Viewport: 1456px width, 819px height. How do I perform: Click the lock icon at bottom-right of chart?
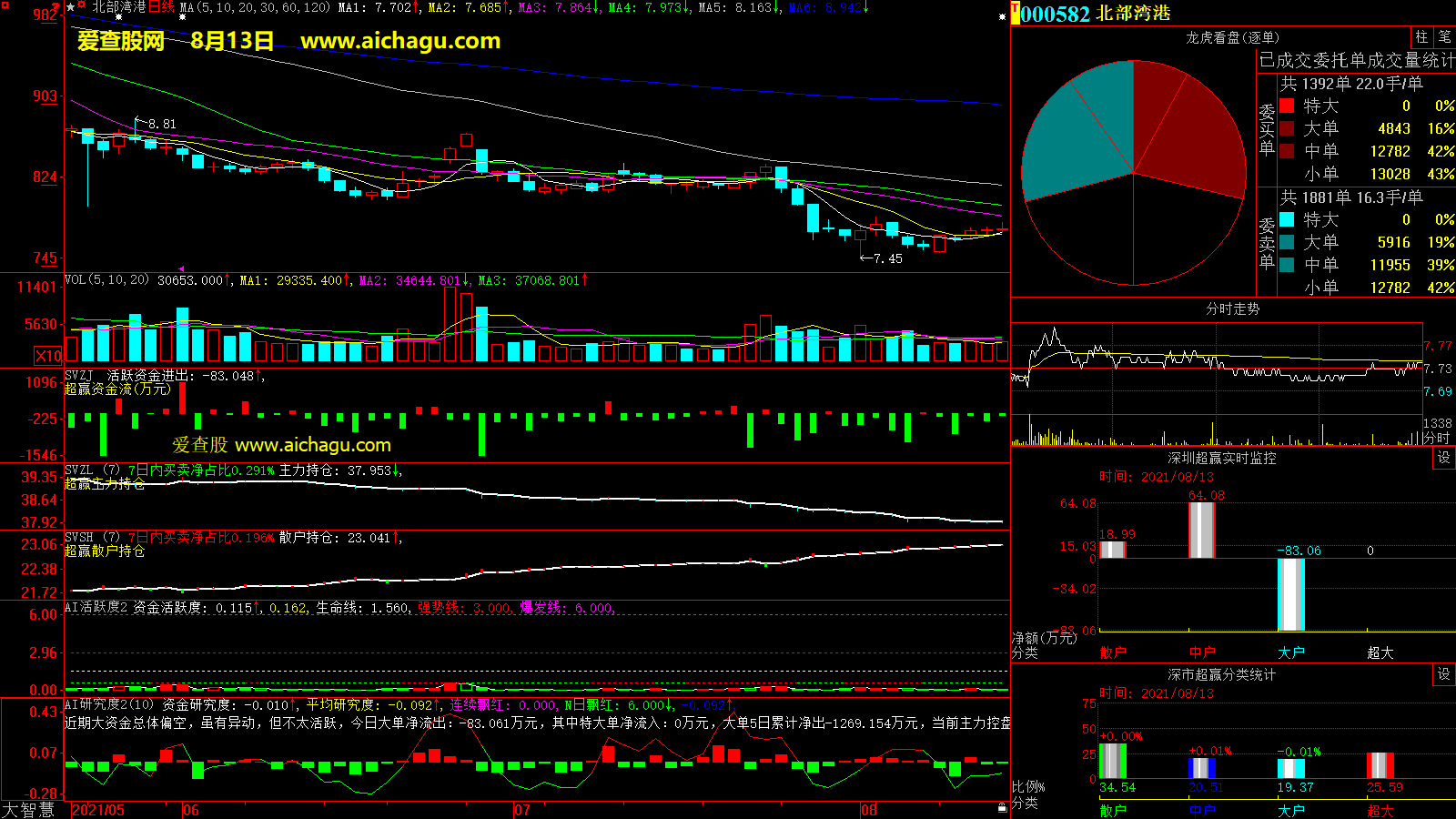1002,807
